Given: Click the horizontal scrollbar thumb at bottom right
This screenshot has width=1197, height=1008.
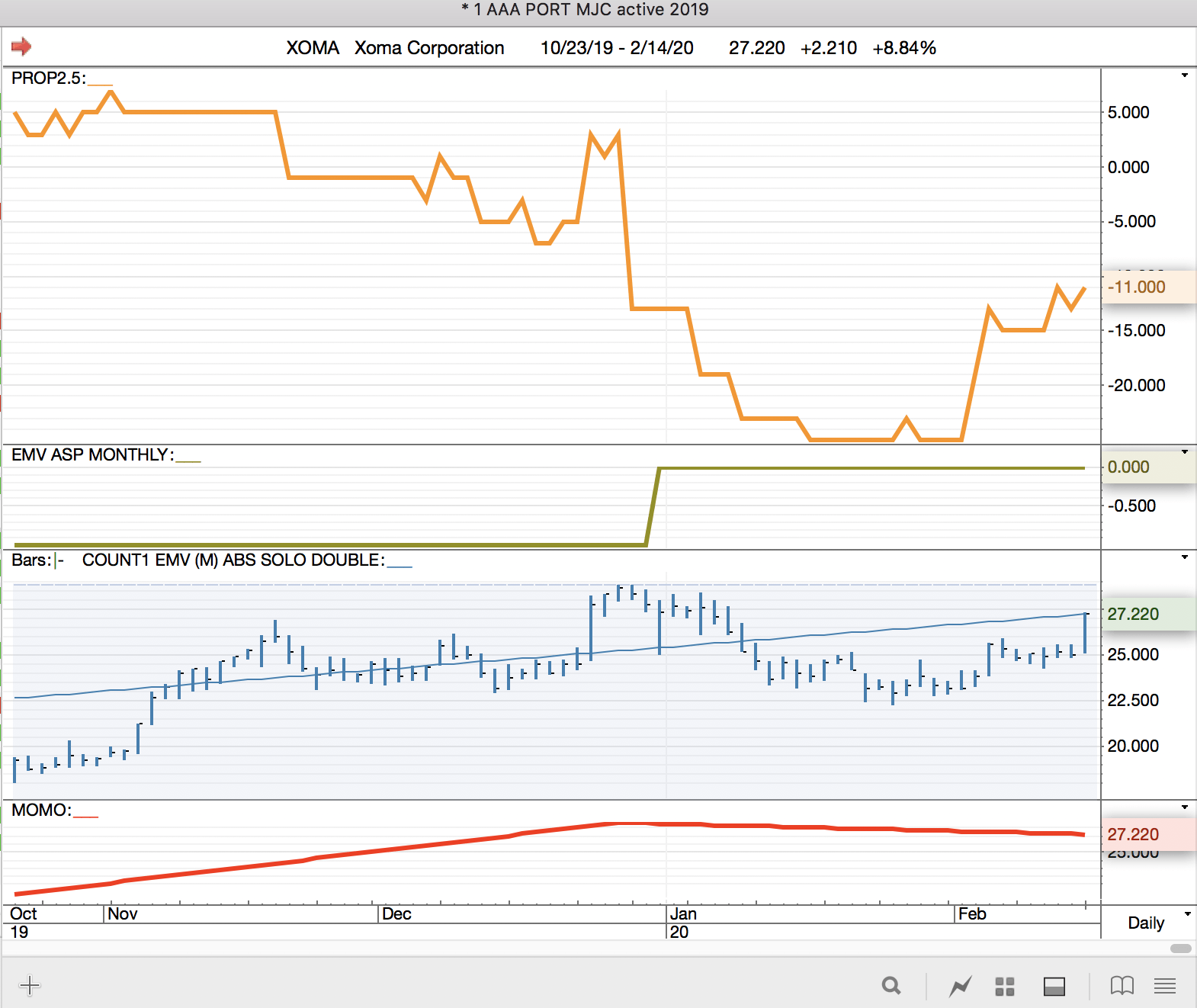Looking at the screenshot, I should coord(1180,949).
